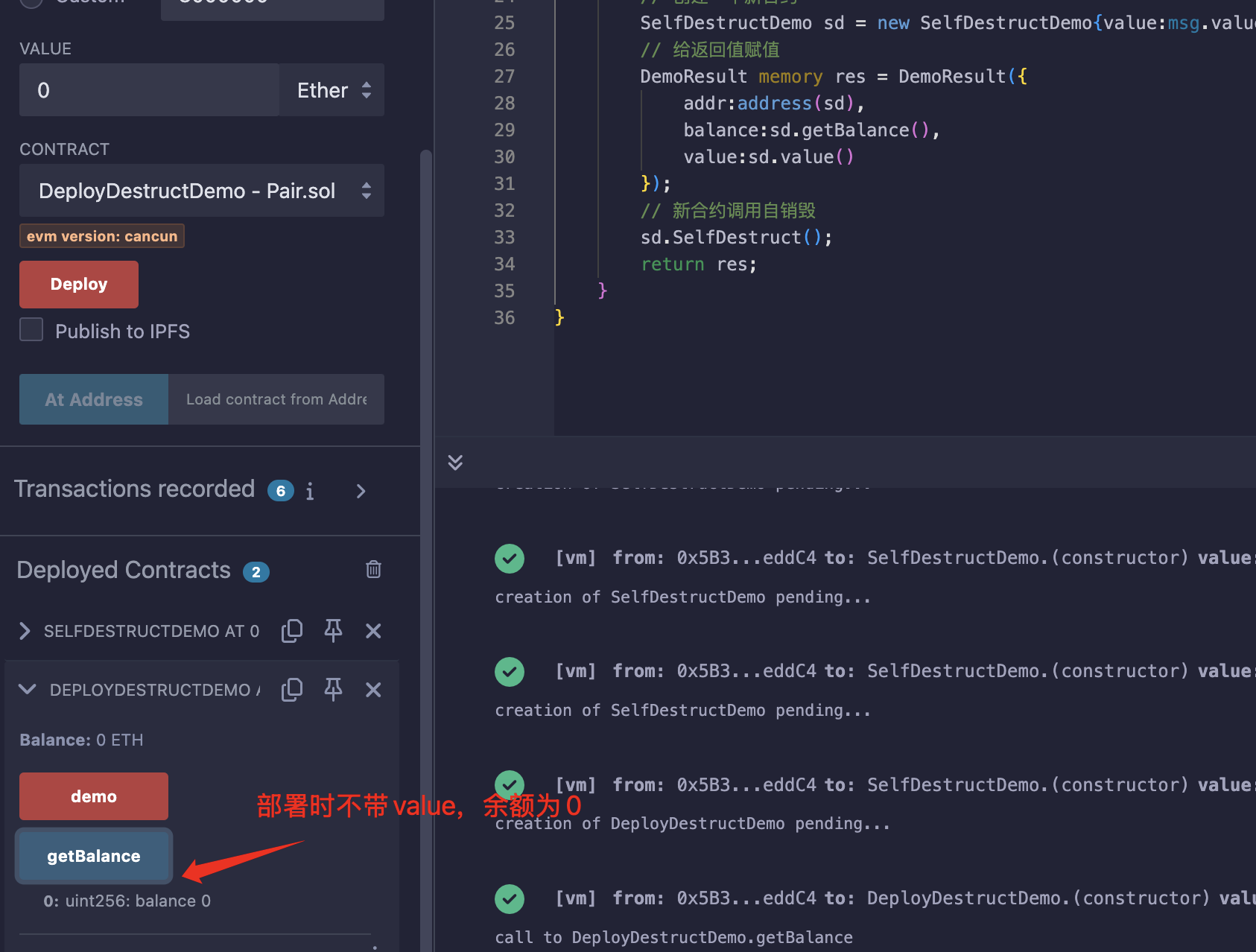
Task: Copy the SELFDESTRUCTDEMO contract address
Action: pos(292,631)
